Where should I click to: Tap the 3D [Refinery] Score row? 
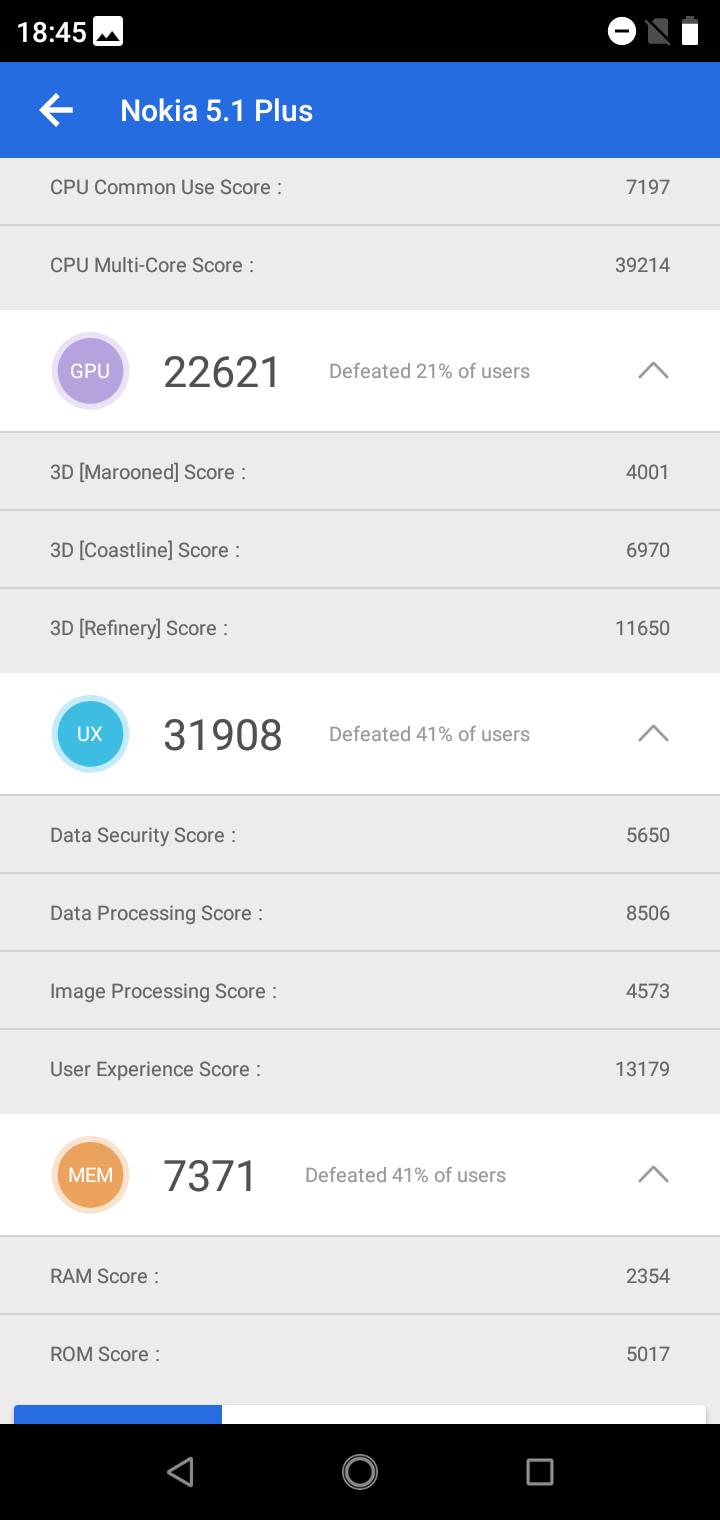click(360, 628)
